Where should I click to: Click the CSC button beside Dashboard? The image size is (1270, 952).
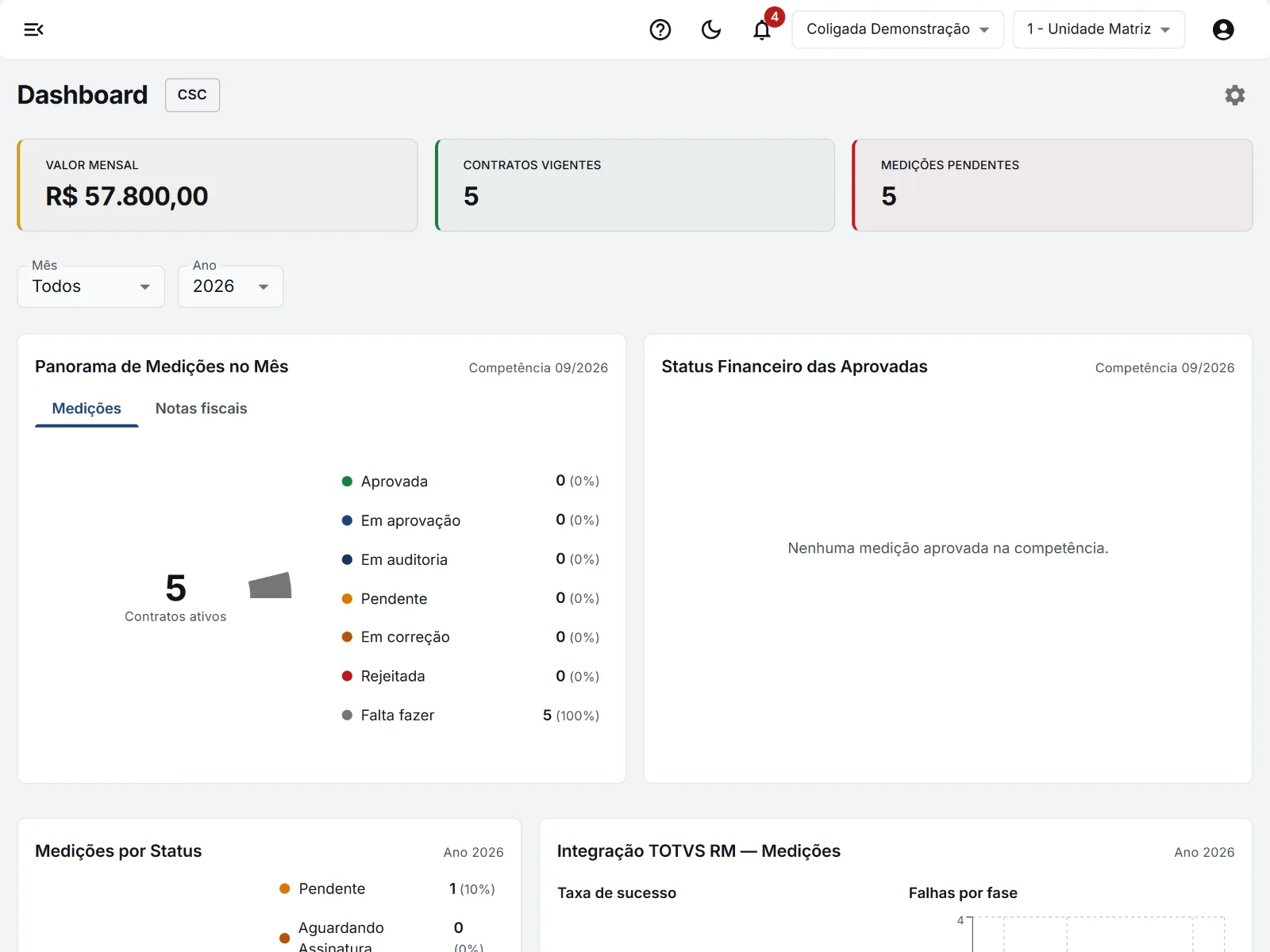coord(192,95)
